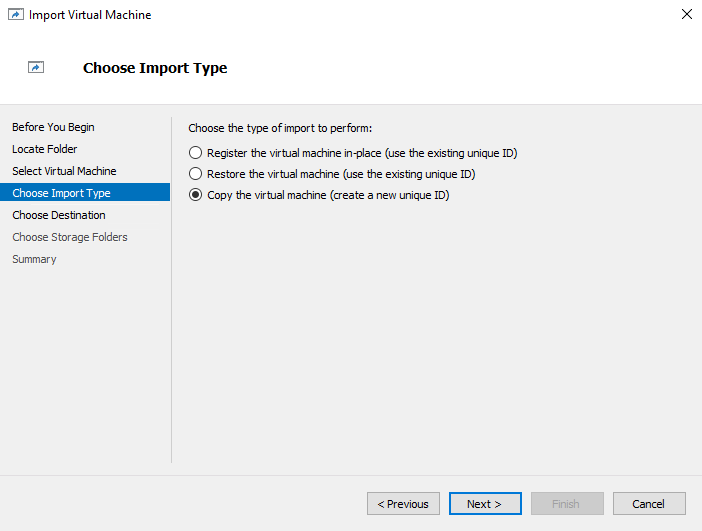Screen dimensions: 702x531
Task: Click the 'Choose the type of import' prompt text
Action: pyautogui.click(x=280, y=128)
